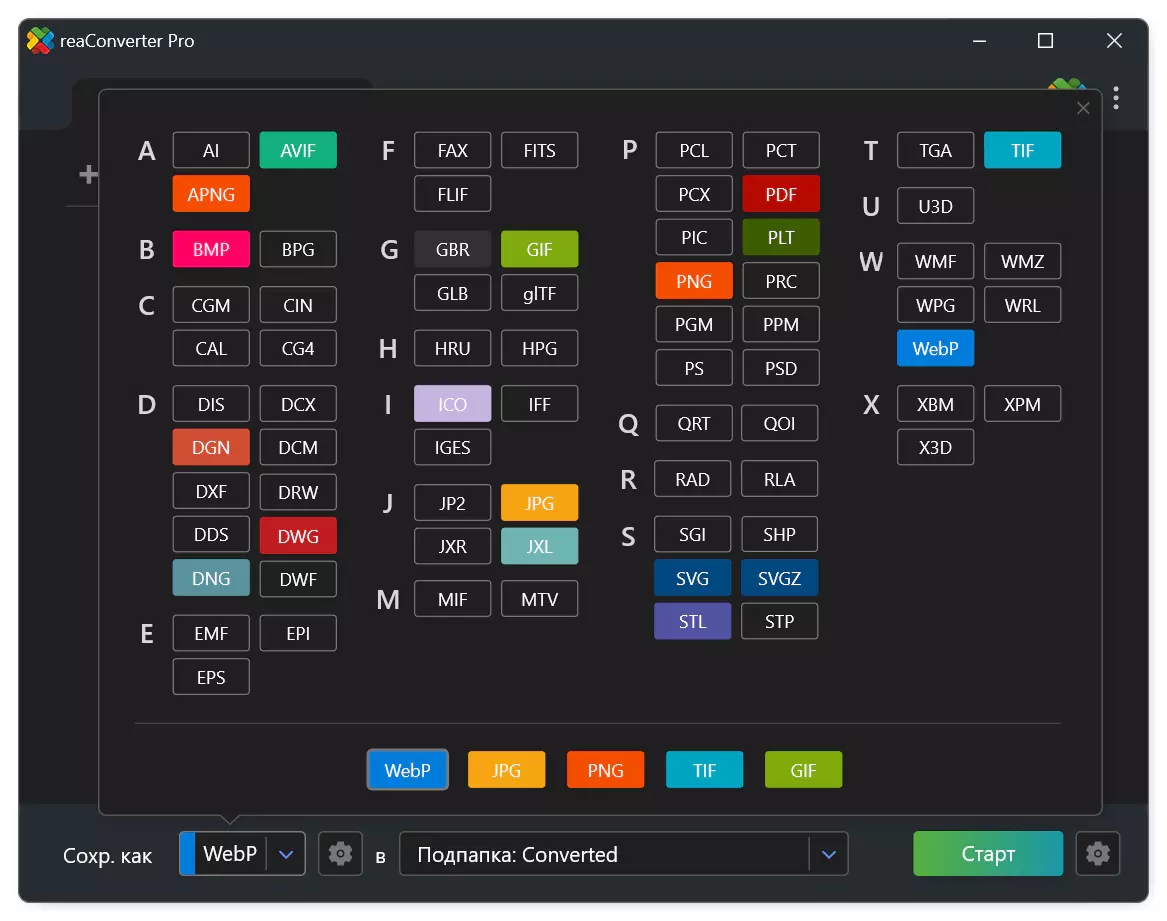Start conversion with Старт button
Screen dimensions: 1167x921
(x=988, y=853)
